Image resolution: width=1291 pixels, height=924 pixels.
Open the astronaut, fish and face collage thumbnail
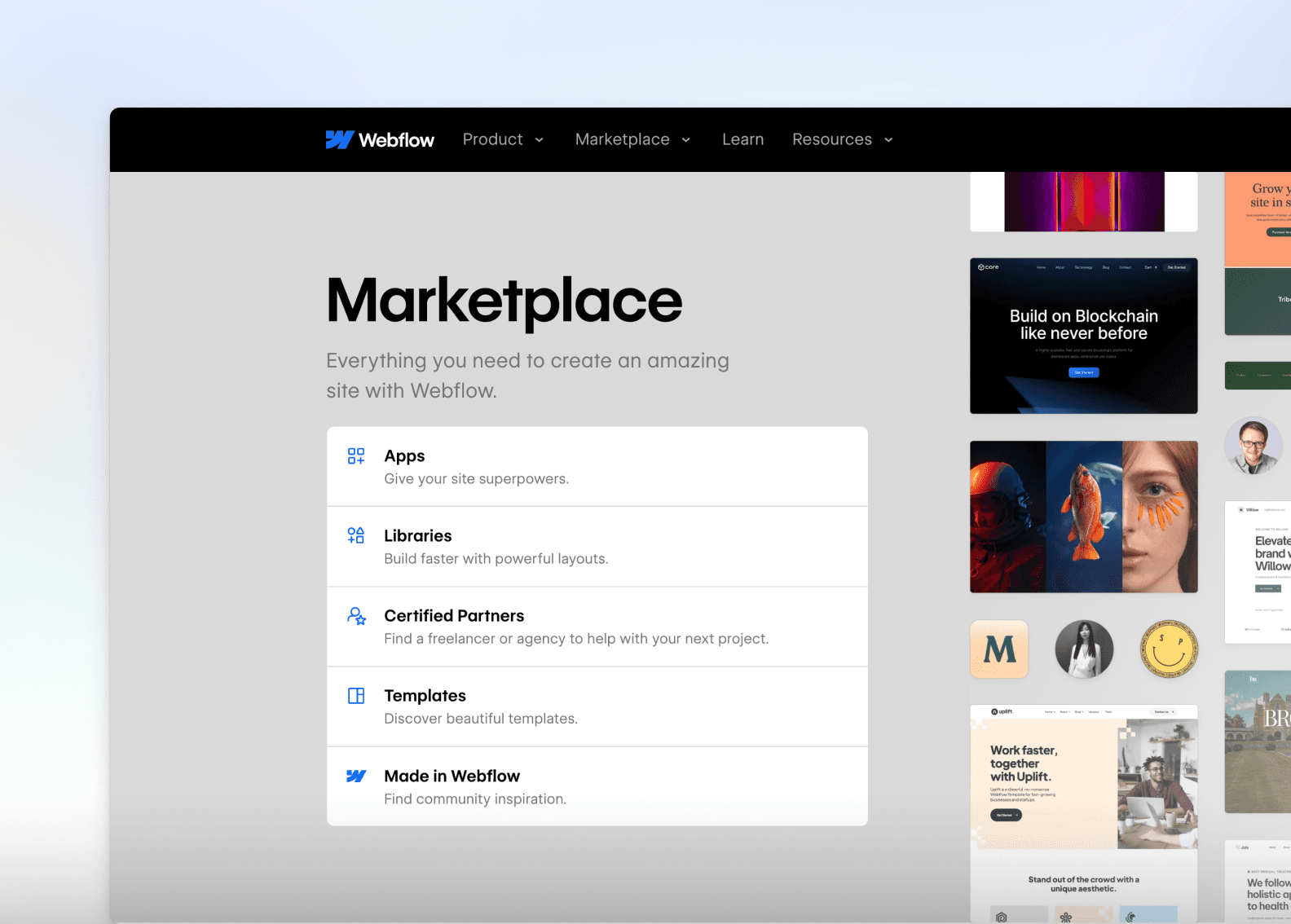click(x=1084, y=517)
